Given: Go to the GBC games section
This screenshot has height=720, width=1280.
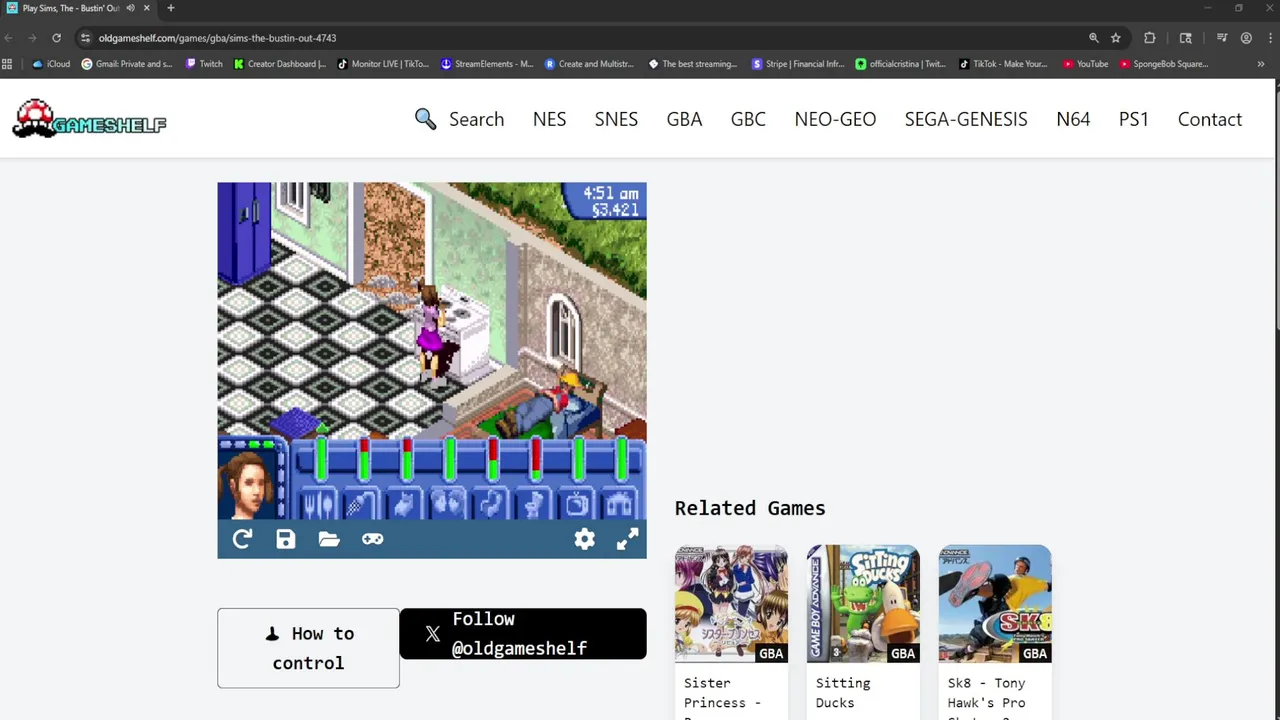Looking at the screenshot, I should click(x=748, y=119).
